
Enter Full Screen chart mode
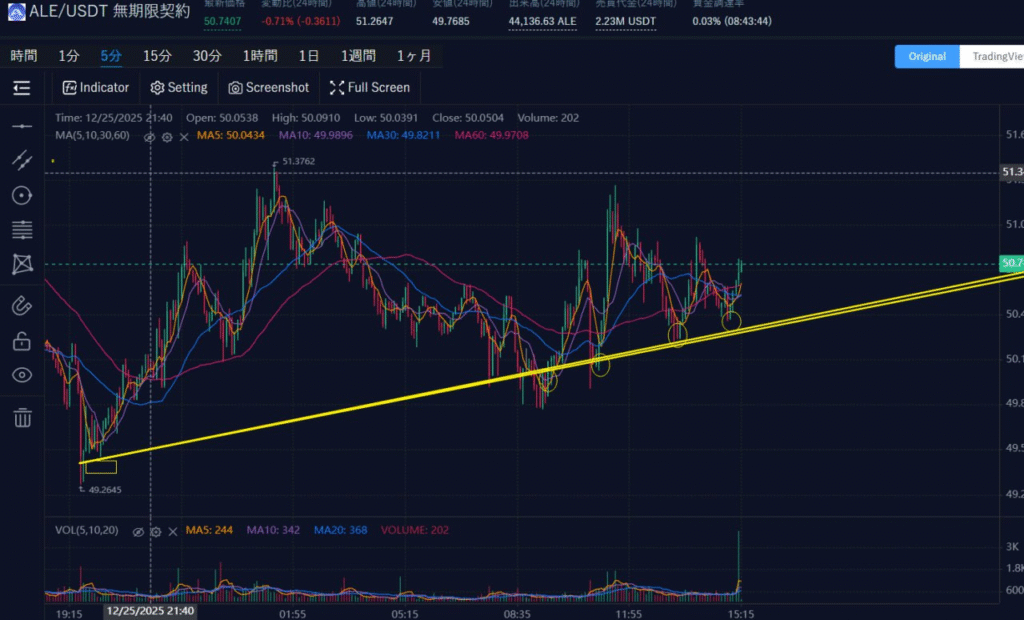pyautogui.click(x=369, y=88)
